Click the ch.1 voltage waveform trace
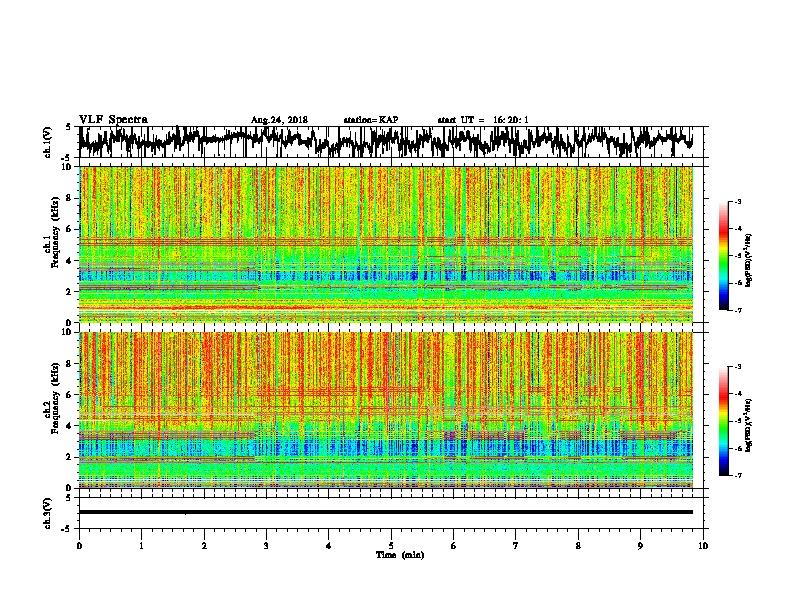Screen dimensions: 792x612 coord(386,141)
